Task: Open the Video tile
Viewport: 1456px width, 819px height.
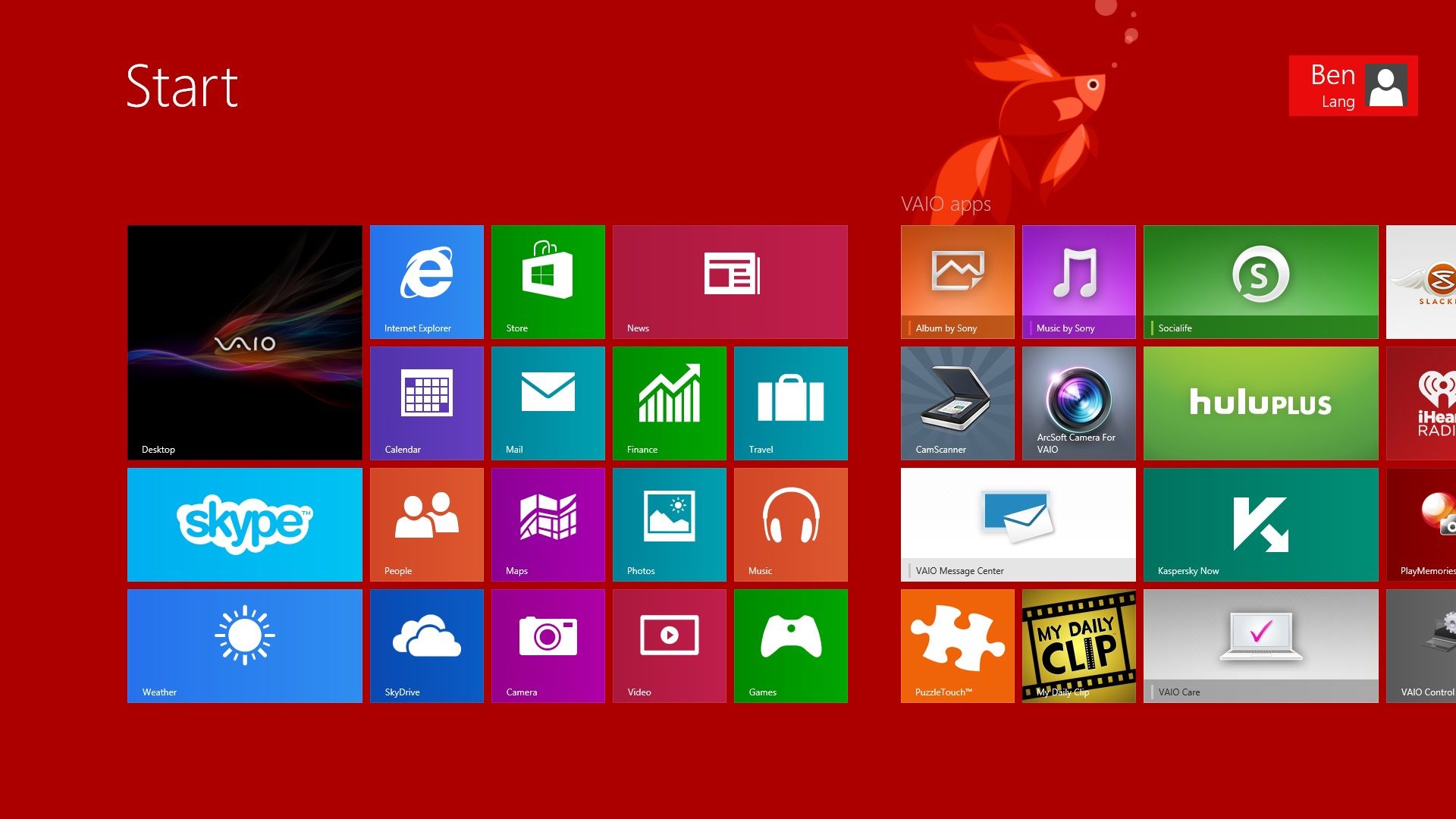Action: click(670, 646)
